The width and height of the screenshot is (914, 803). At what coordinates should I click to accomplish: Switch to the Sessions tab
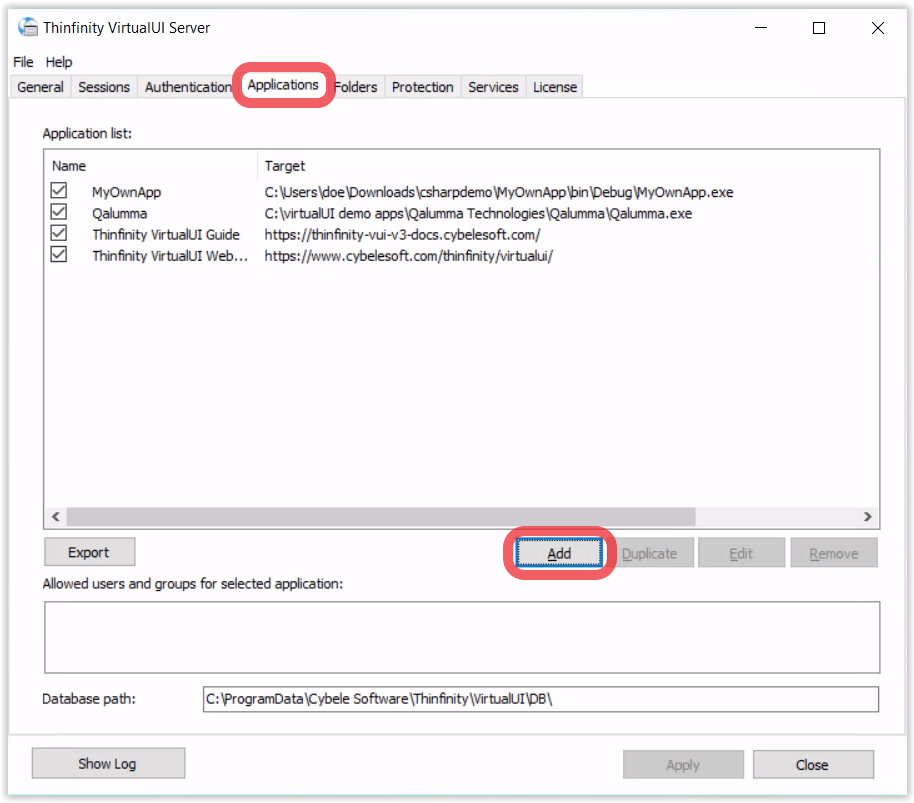point(104,87)
